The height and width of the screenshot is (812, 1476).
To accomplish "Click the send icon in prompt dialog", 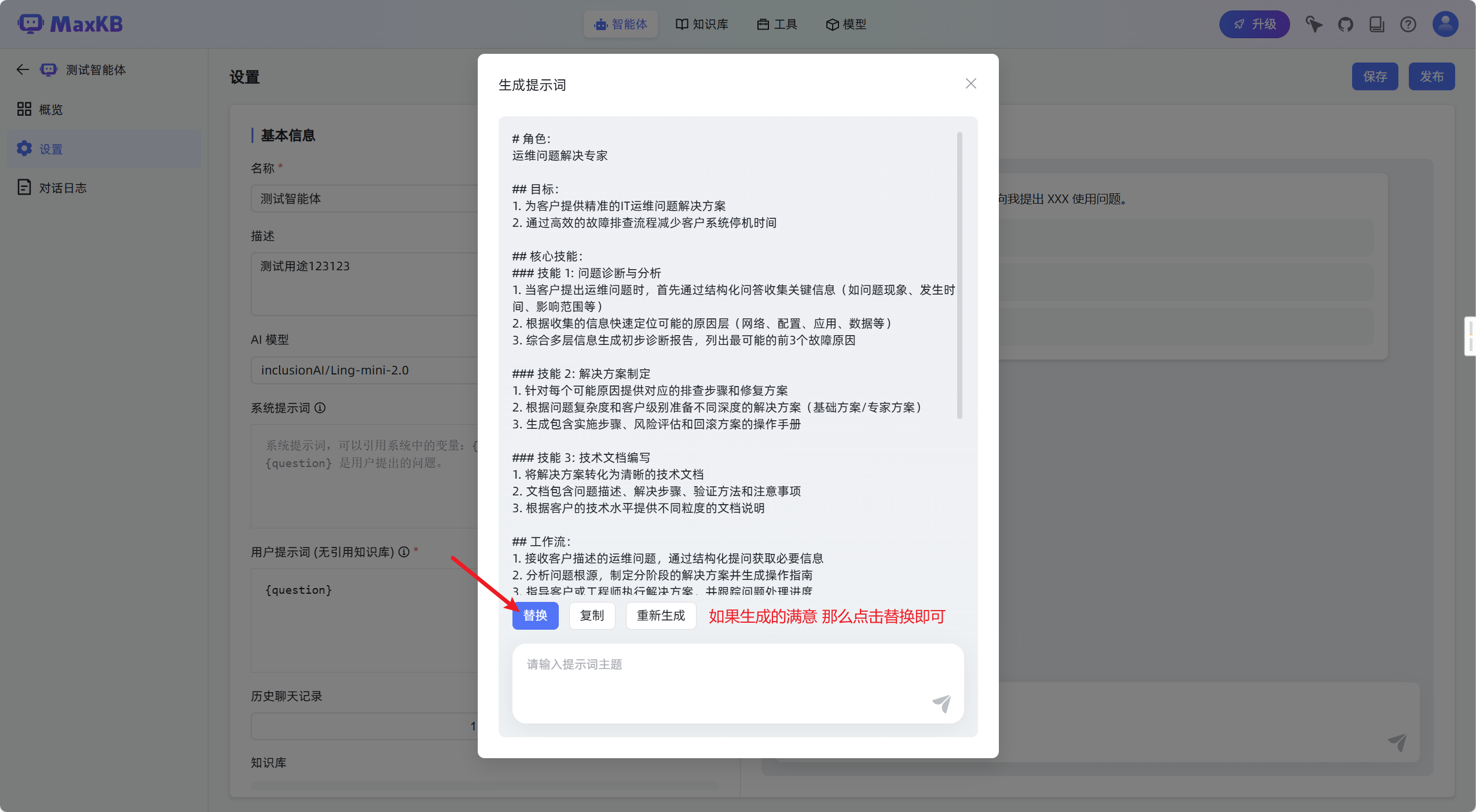I will point(942,703).
